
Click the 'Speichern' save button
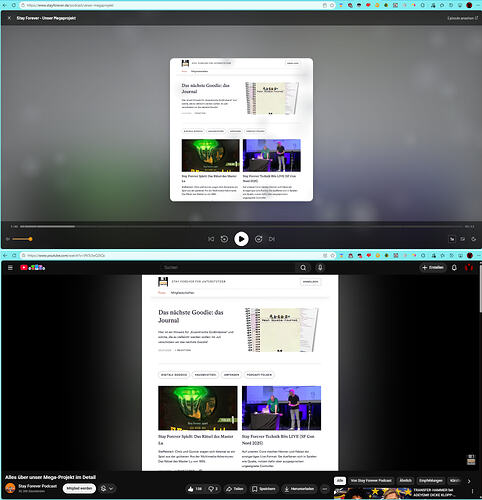tap(263, 489)
